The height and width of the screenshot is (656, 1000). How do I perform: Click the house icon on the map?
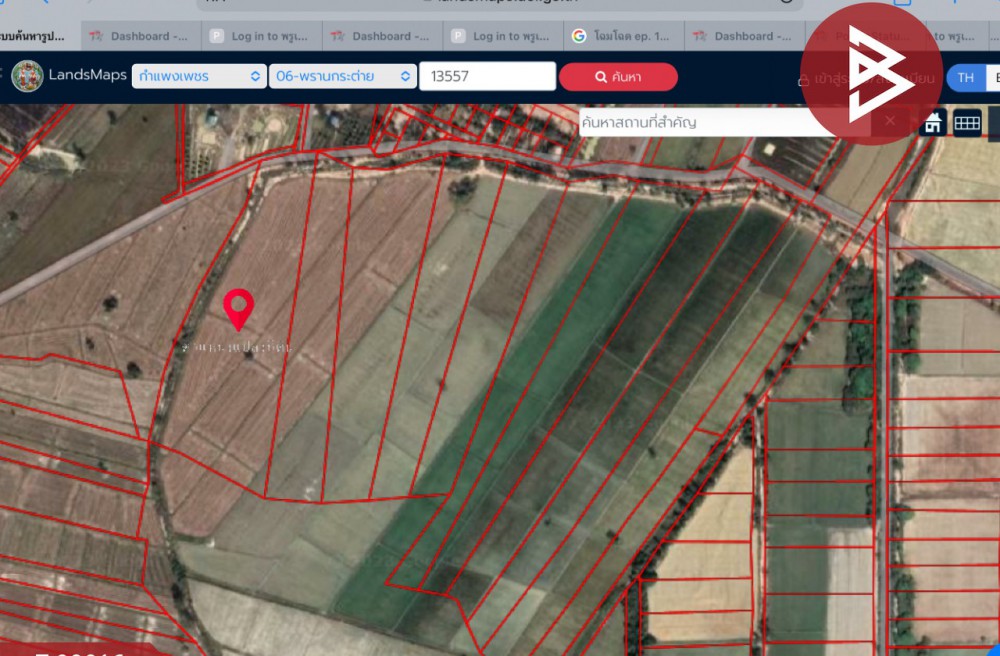[932, 122]
